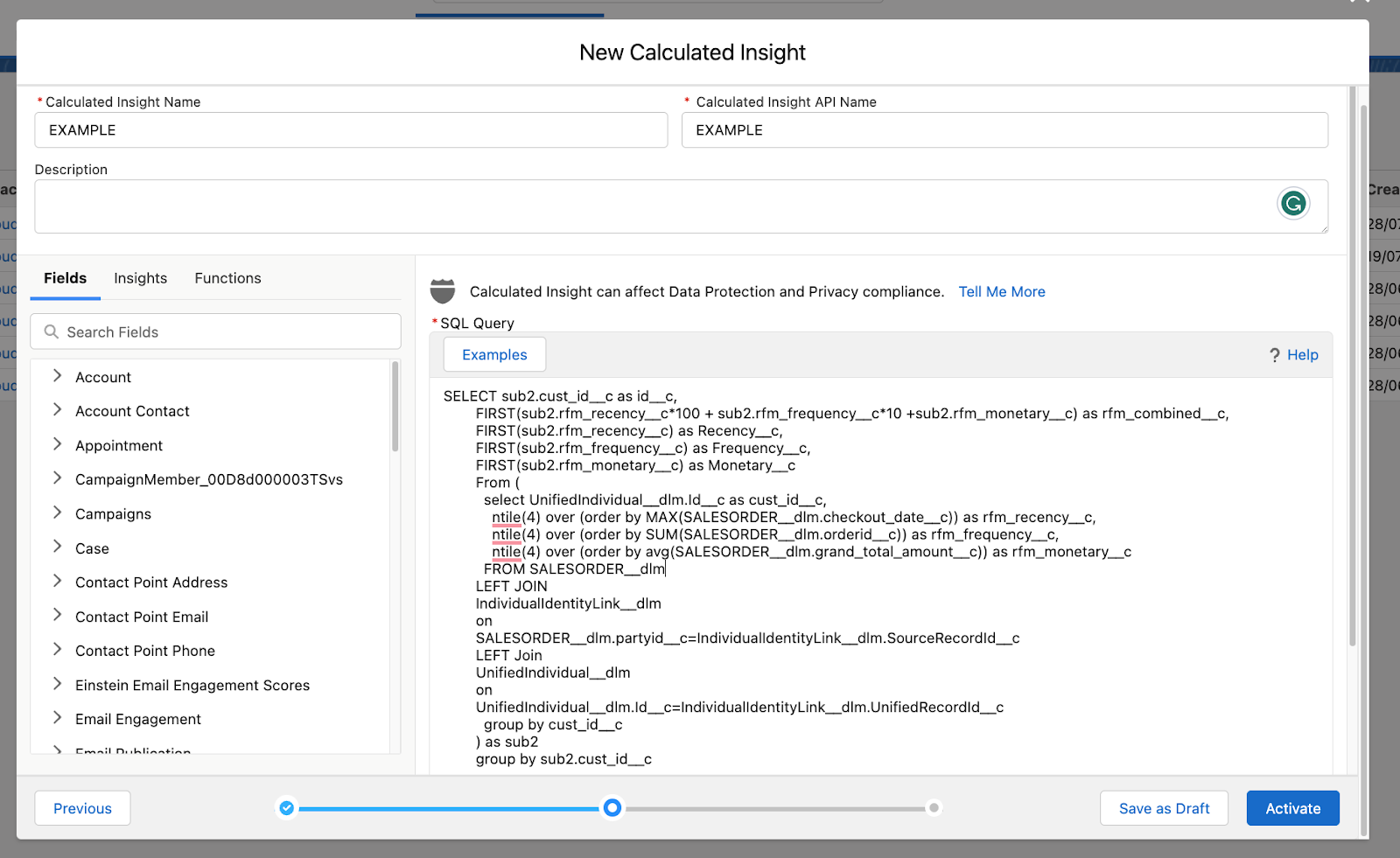The image size is (1400, 858).
Task: Click the completed first step checkmark indicator
Action: pos(287,808)
